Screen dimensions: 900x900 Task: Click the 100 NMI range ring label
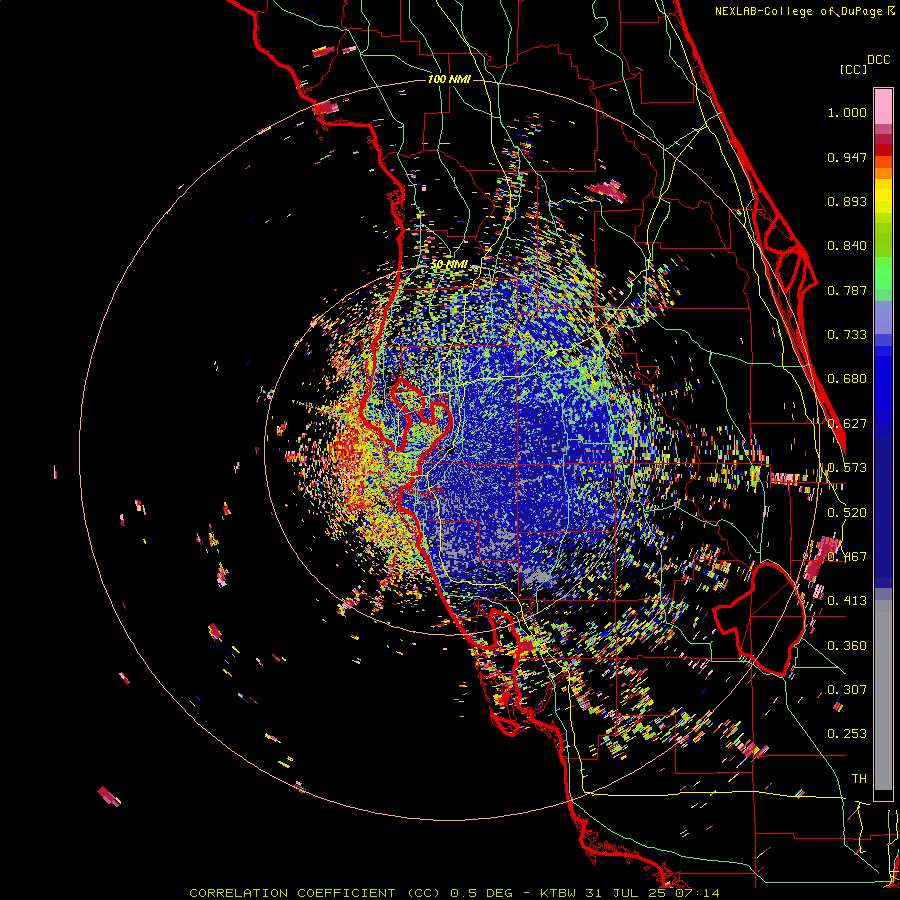point(449,79)
